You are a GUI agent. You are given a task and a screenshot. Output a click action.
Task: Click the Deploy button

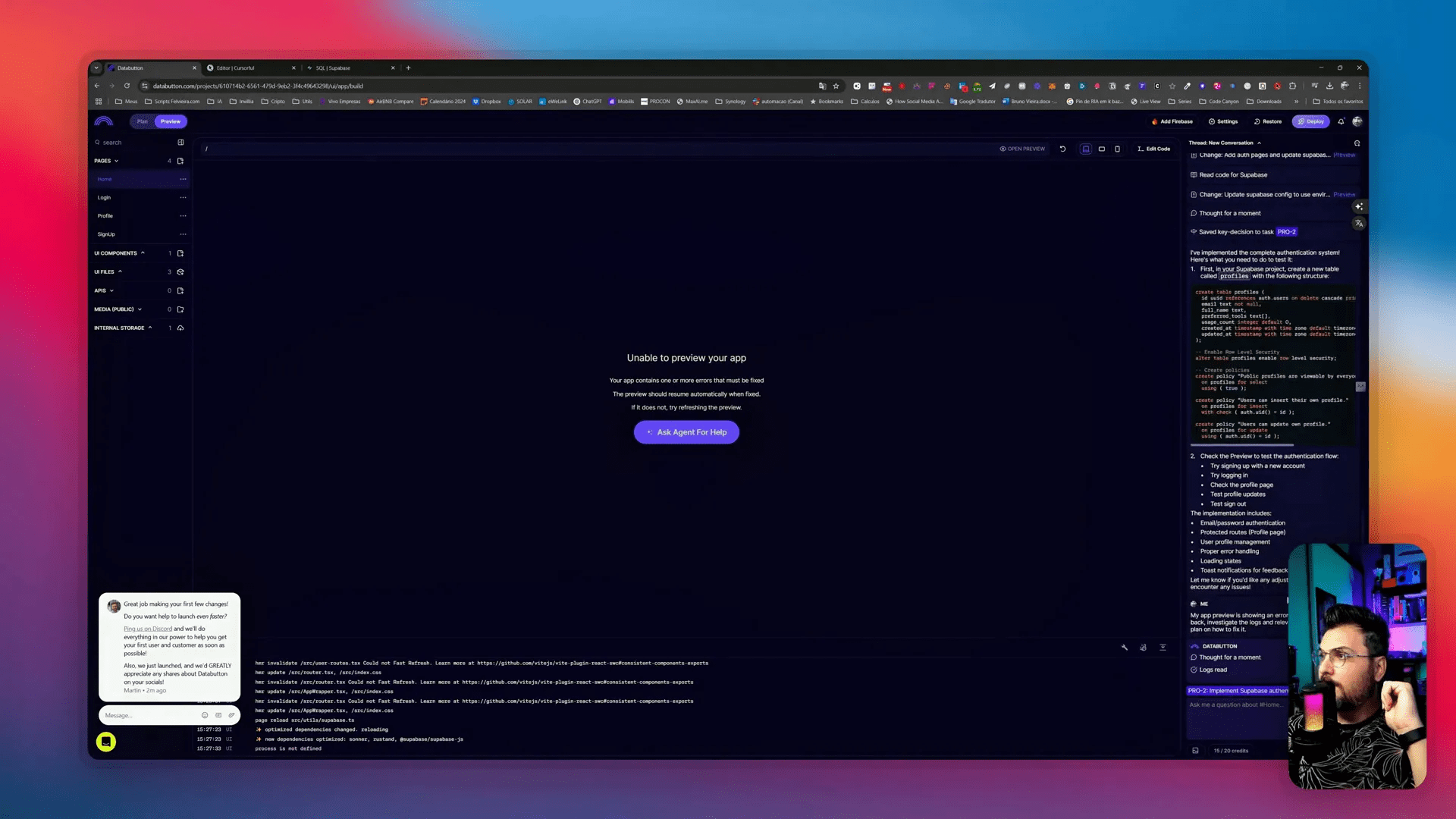point(1311,121)
